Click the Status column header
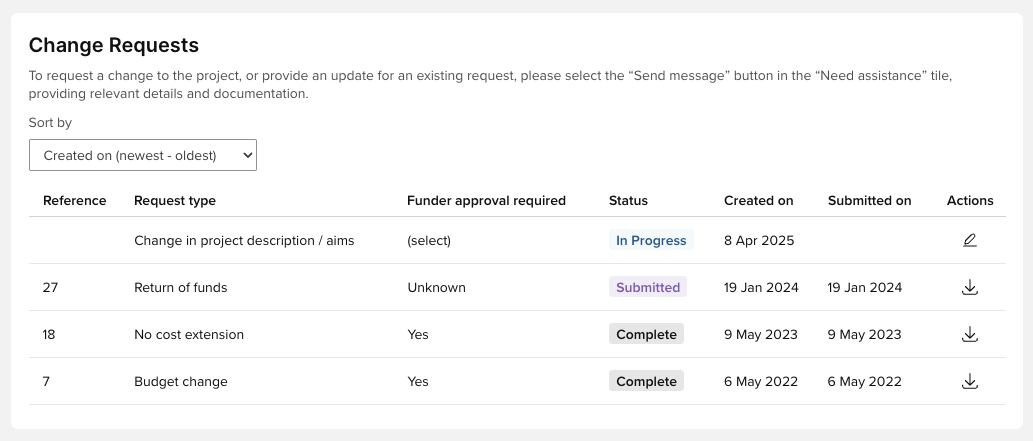Image resolution: width=1033 pixels, height=441 pixels. 628,201
